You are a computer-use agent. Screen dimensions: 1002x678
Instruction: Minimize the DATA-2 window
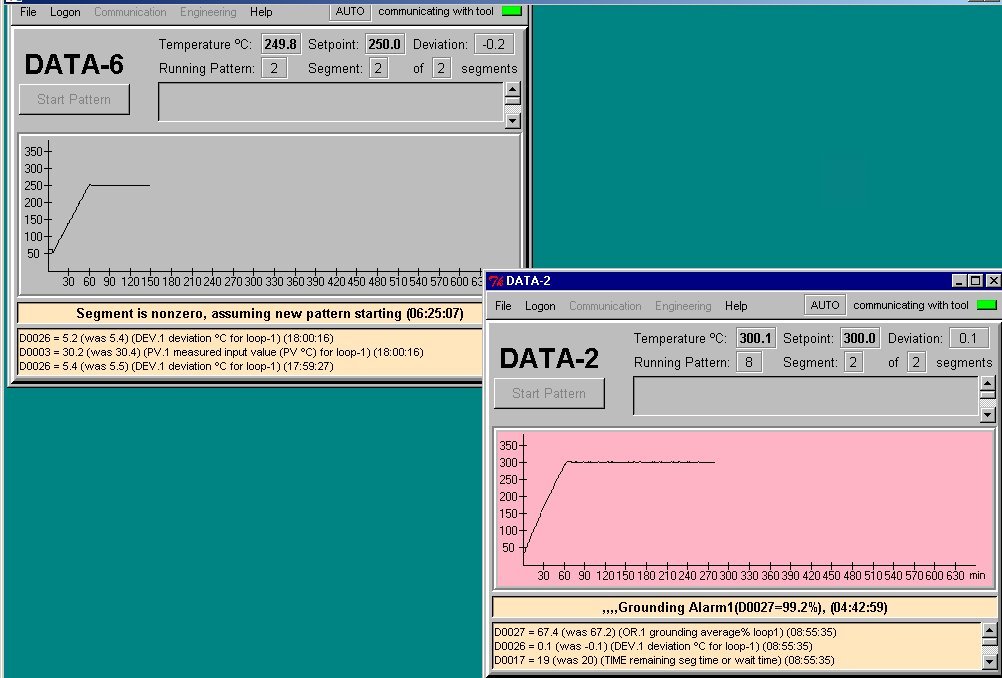959,281
